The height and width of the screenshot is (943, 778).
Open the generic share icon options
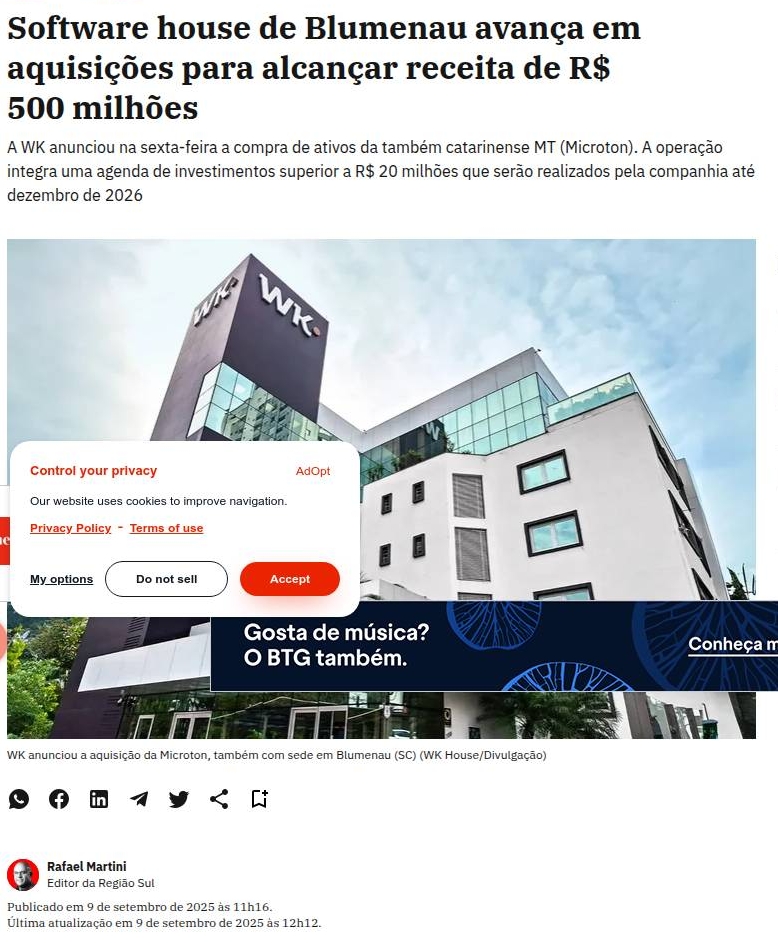(219, 799)
